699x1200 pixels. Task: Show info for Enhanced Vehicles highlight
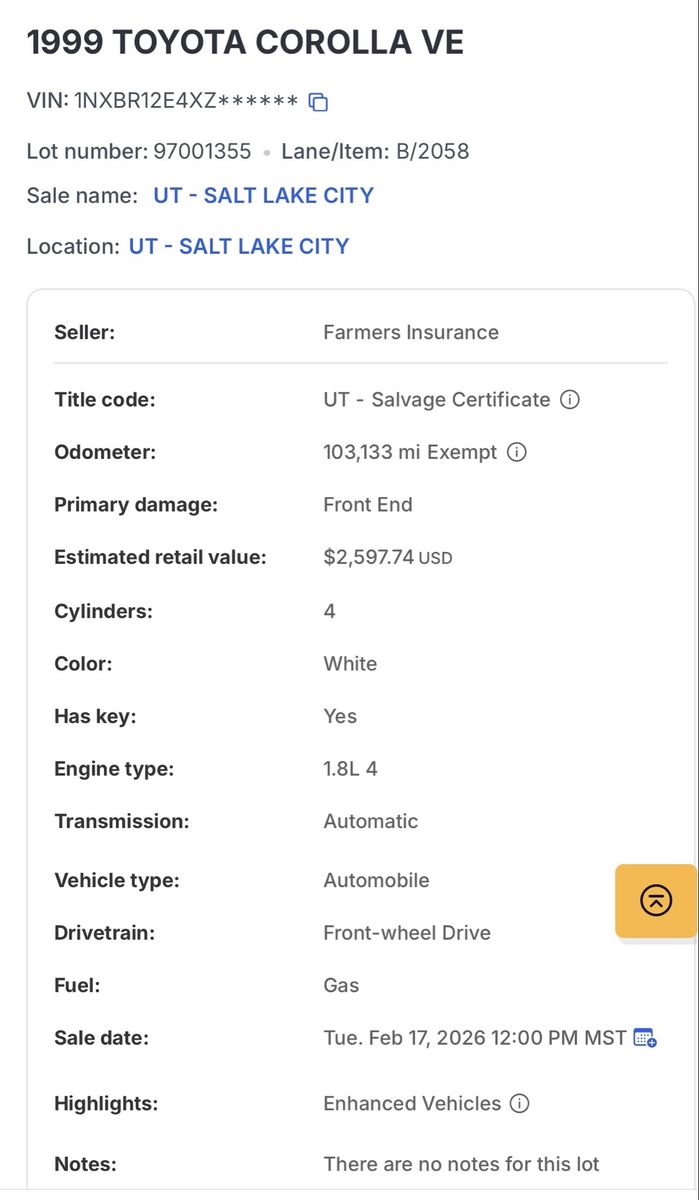pyautogui.click(x=519, y=1104)
